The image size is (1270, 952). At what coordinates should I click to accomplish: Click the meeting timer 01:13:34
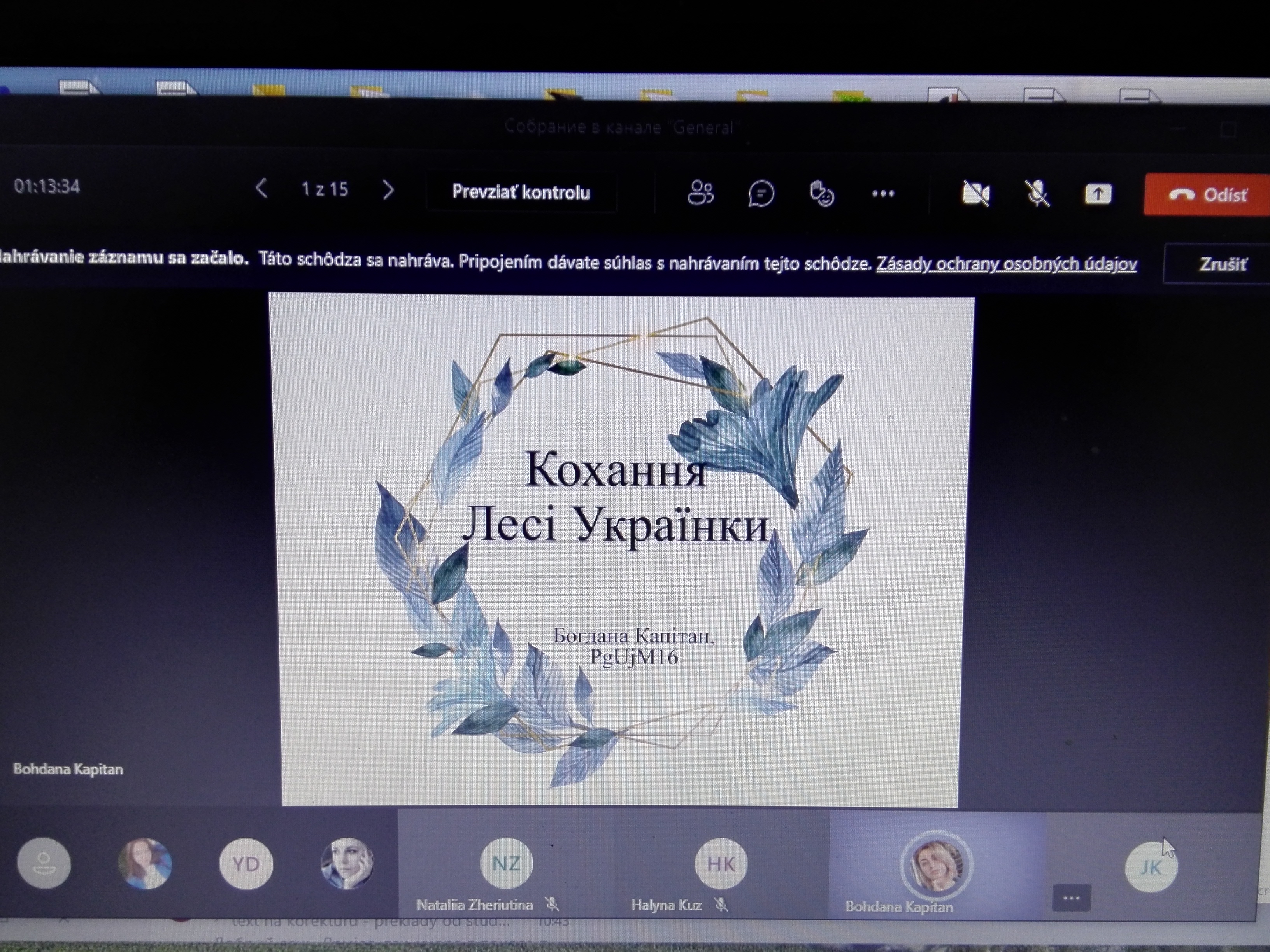coord(47,187)
